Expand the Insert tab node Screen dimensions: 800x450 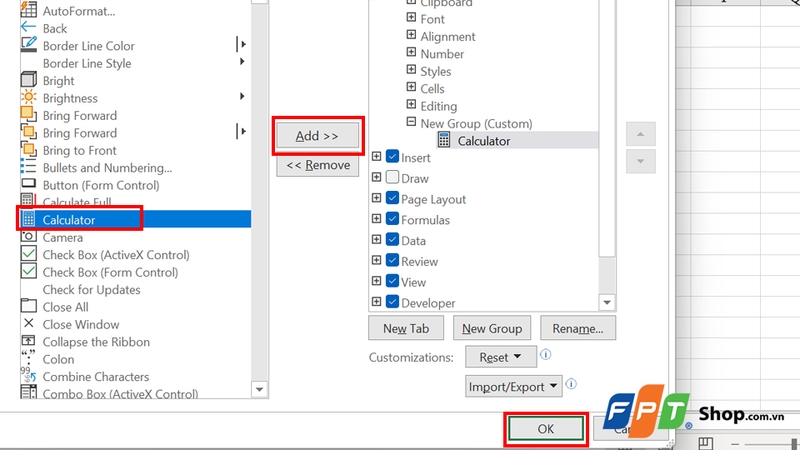377,156
